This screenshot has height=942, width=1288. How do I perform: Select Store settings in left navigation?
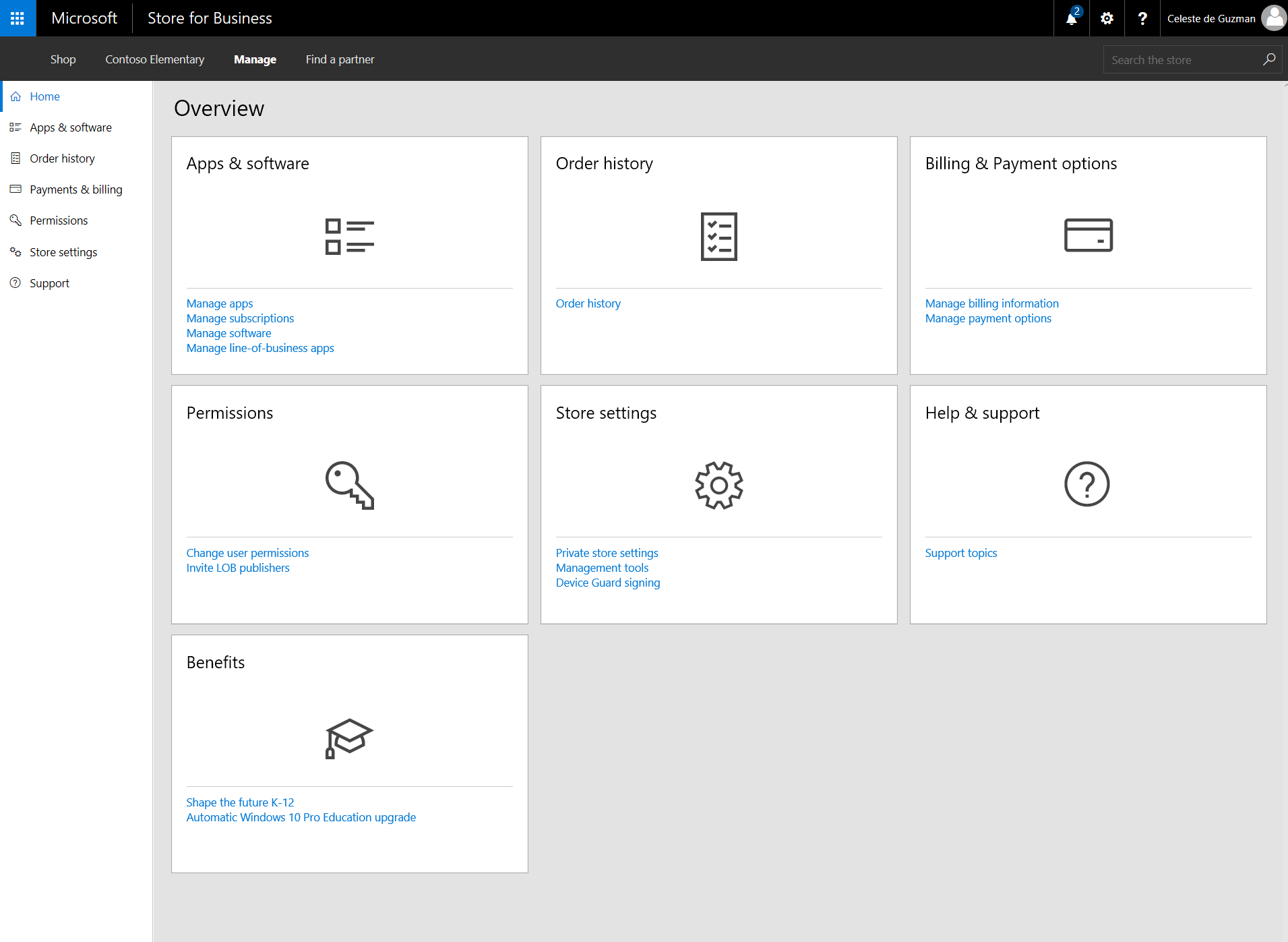(63, 252)
